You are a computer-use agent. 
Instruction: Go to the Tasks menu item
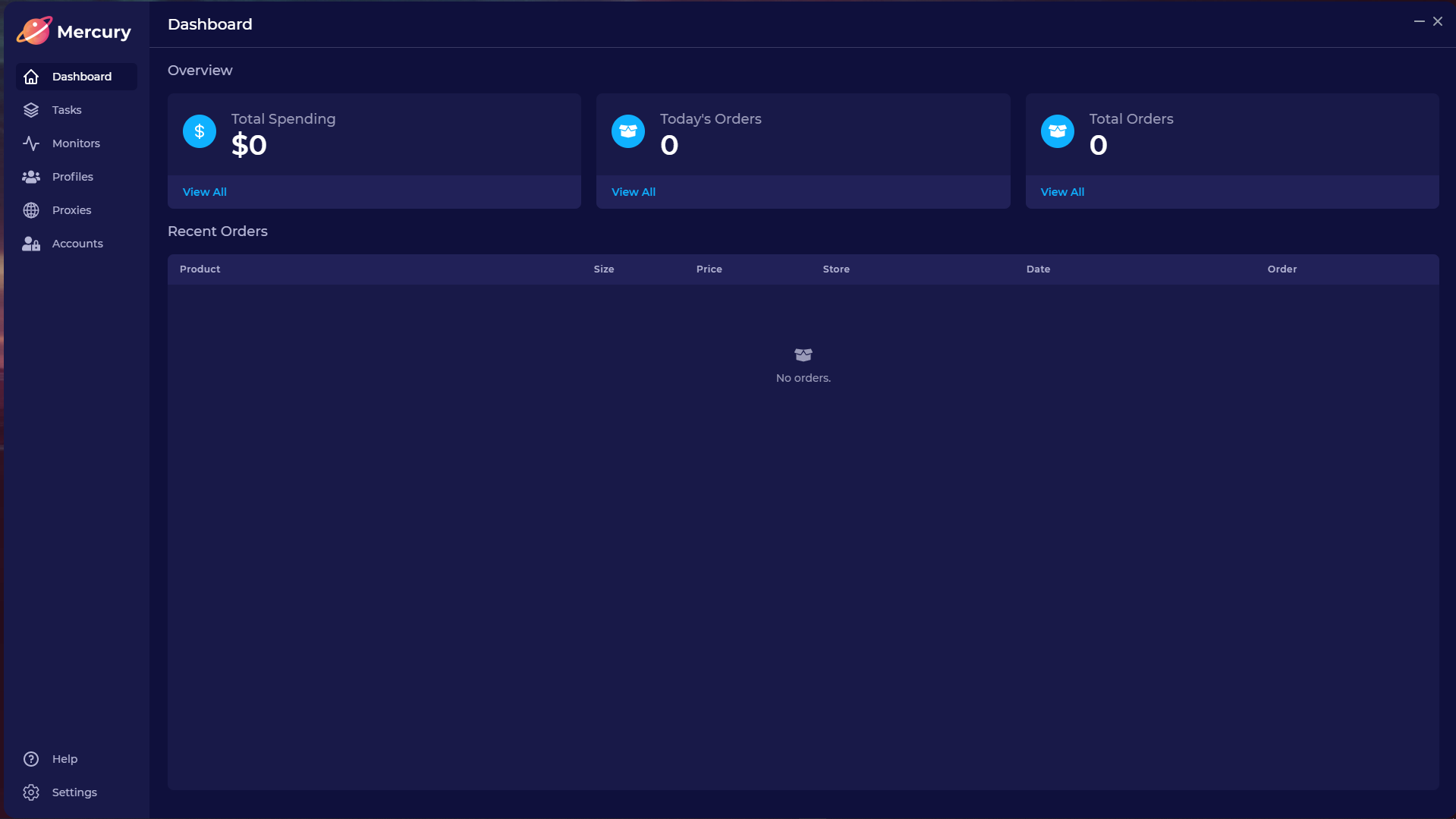point(67,110)
